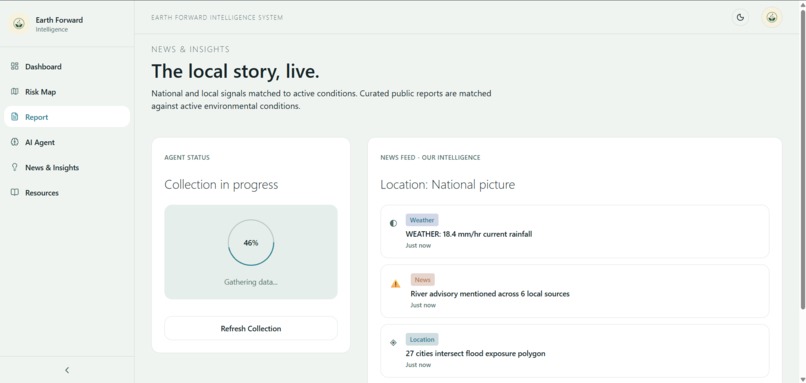806x383 pixels.
Task: Click the News & Insights lightbulb icon
Action: click(x=14, y=167)
